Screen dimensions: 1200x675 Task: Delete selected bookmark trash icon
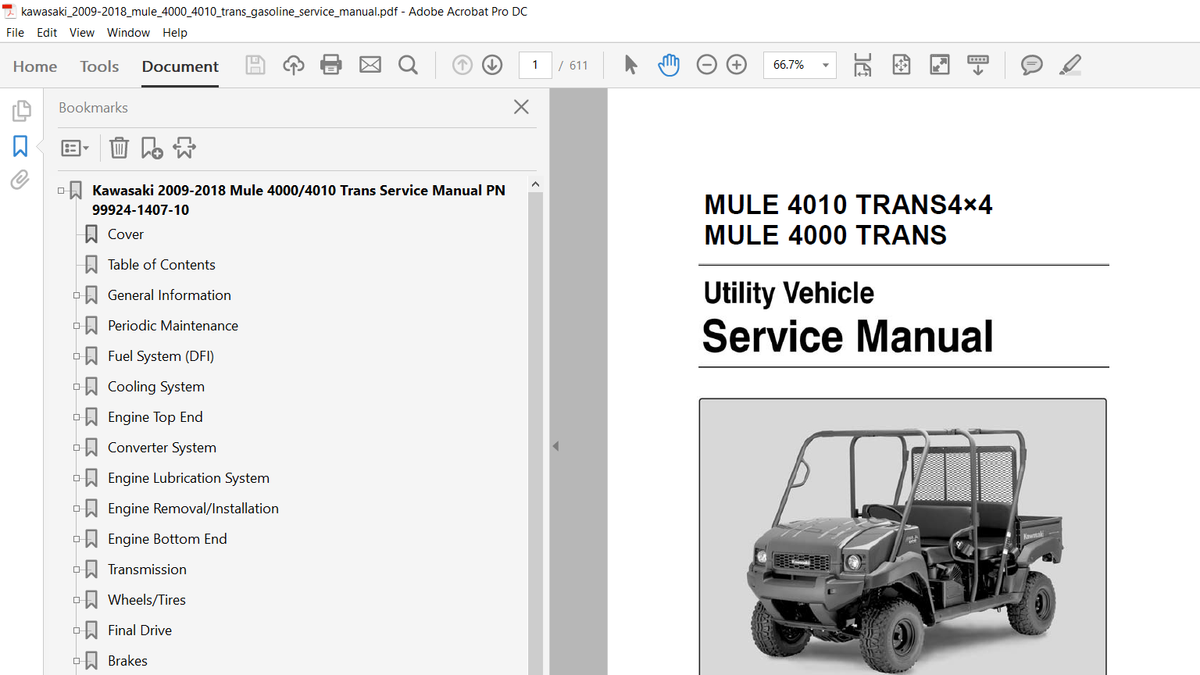tap(119, 148)
